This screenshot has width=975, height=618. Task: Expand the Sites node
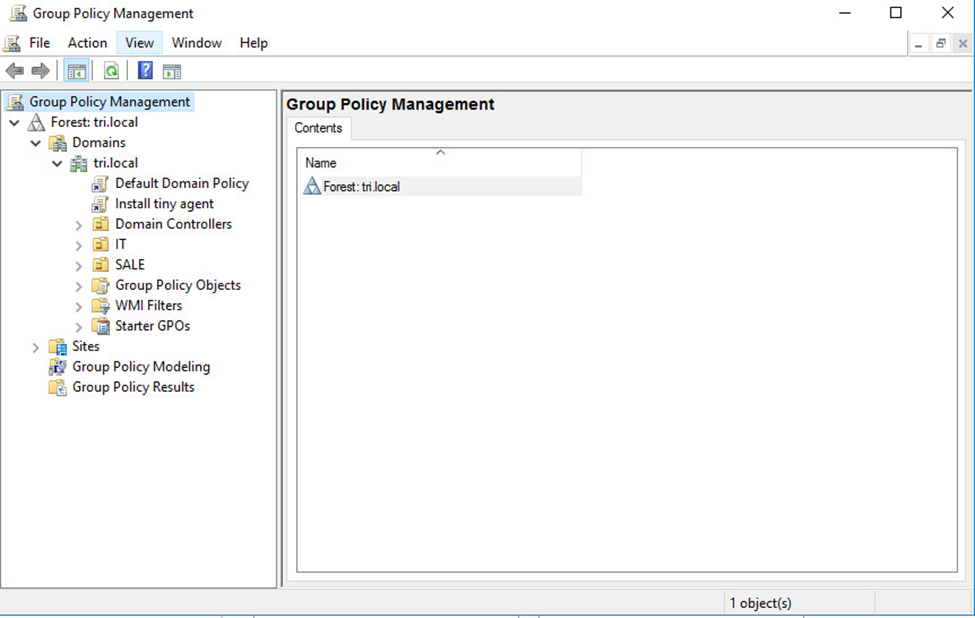tap(36, 348)
